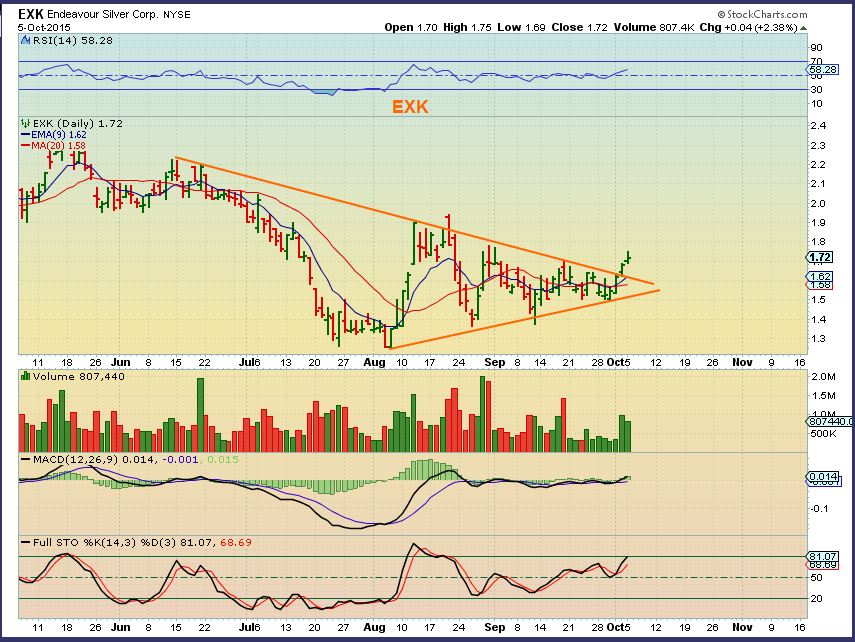Screen dimensions: 855x642
Task: Click the 0.014 MACD value tag on right
Action: point(823,476)
